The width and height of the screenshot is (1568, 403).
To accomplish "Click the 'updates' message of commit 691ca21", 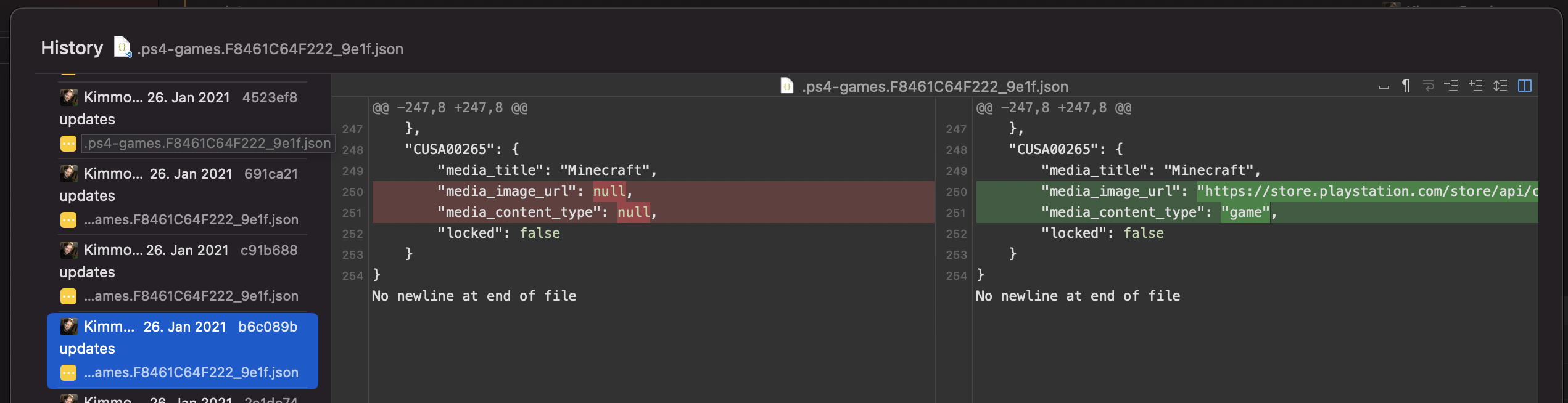I will click(x=87, y=196).
